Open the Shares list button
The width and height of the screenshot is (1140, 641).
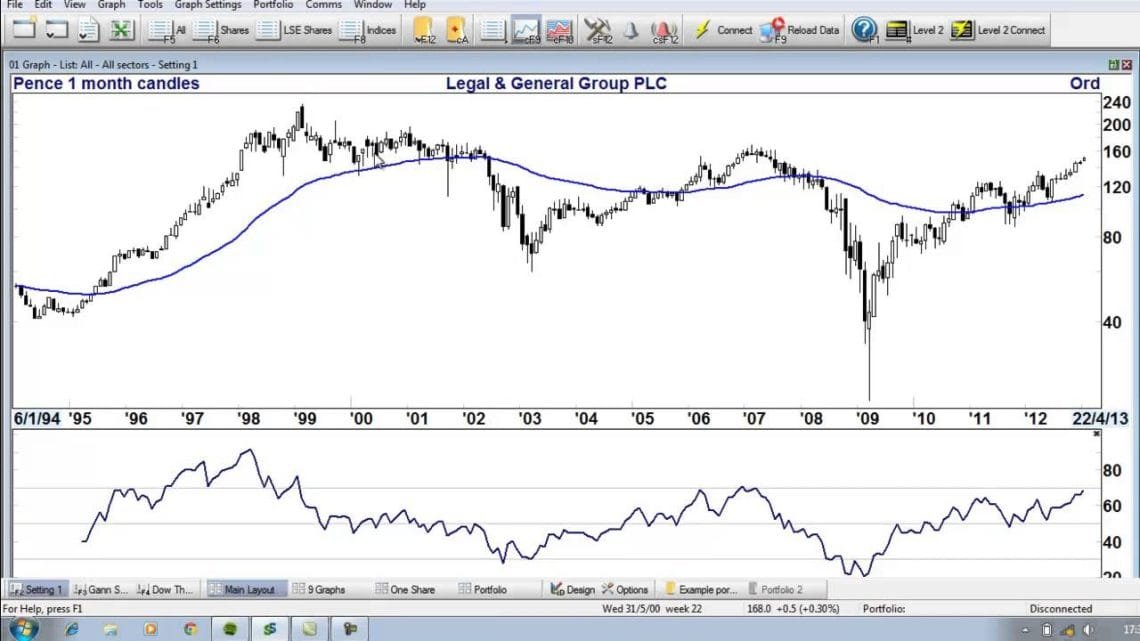(x=221, y=30)
